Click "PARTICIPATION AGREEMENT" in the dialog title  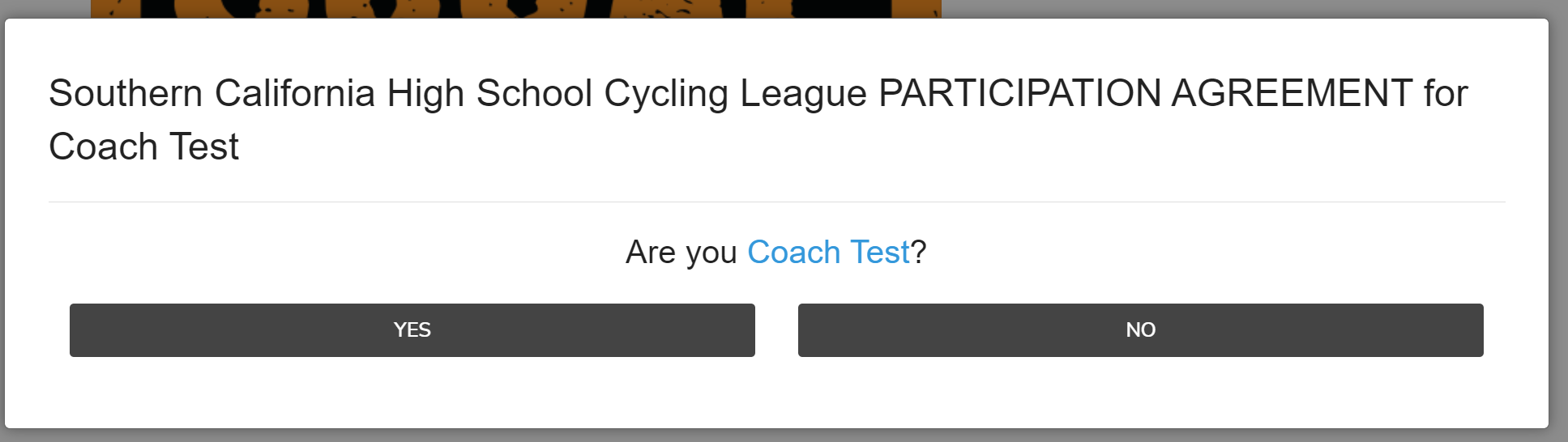(x=1146, y=93)
